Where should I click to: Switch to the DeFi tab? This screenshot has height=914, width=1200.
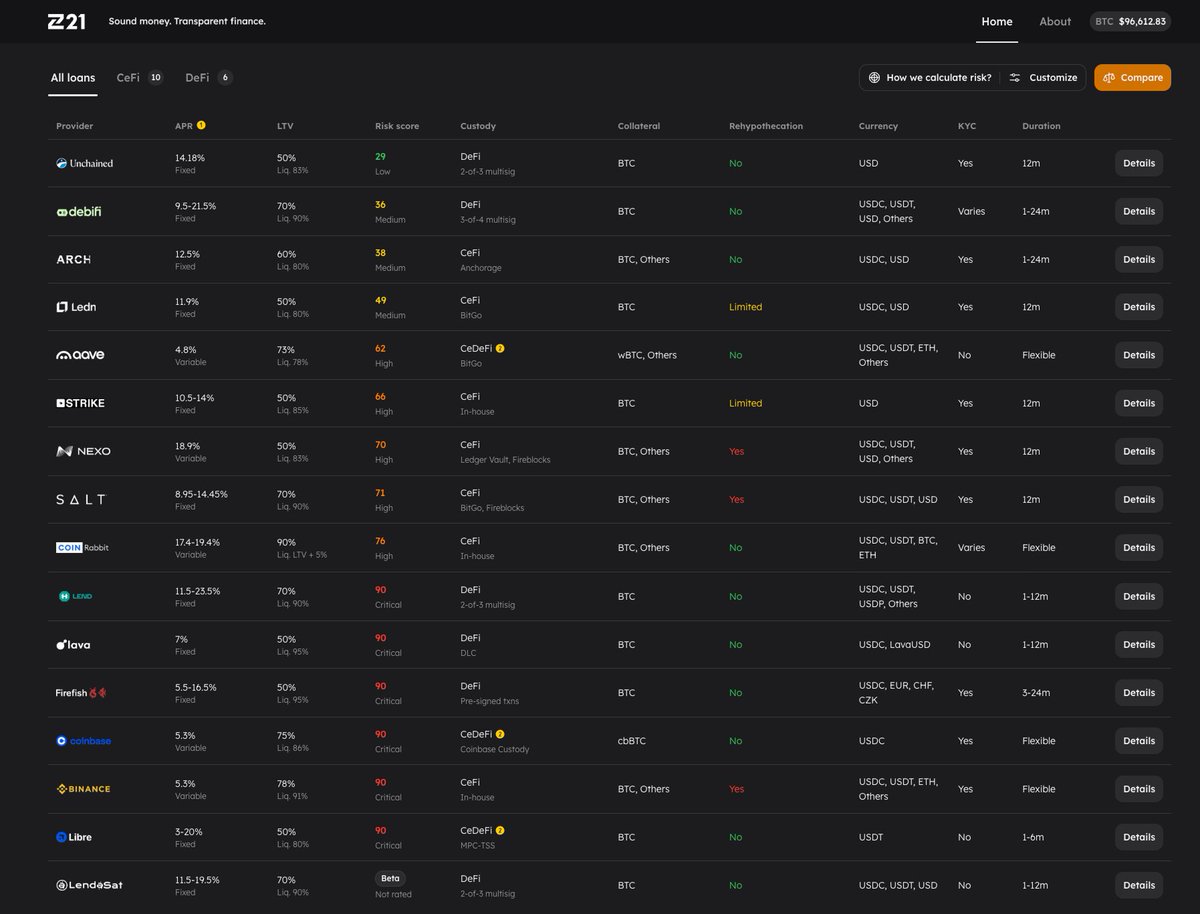(209, 77)
